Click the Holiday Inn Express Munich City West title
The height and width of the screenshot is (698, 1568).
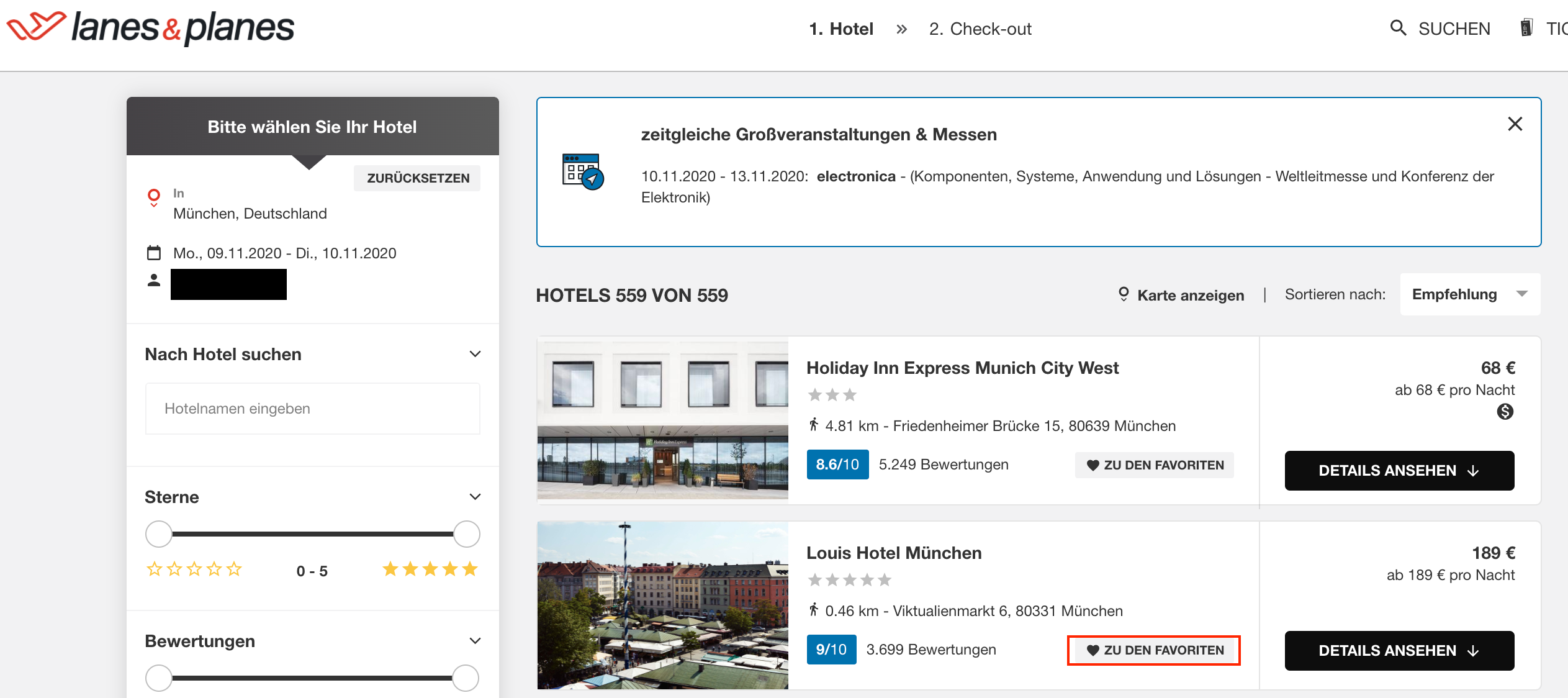962,368
